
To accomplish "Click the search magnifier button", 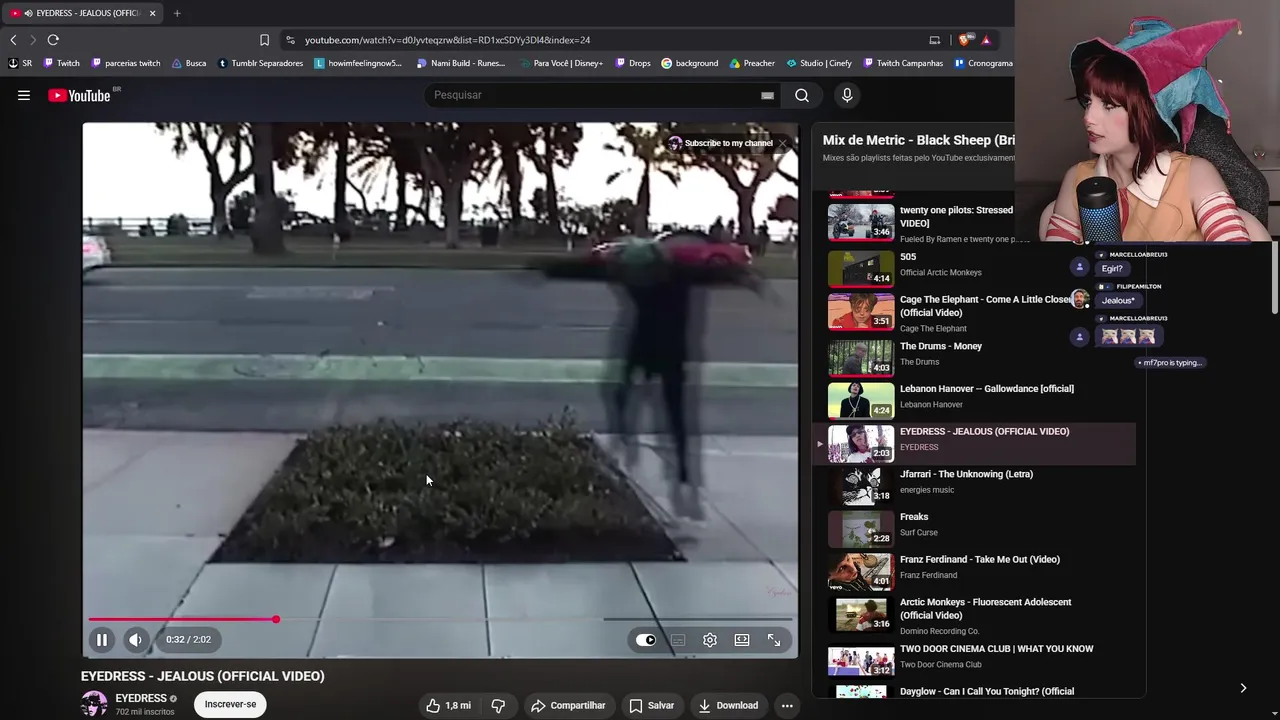I will tap(802, 95).
